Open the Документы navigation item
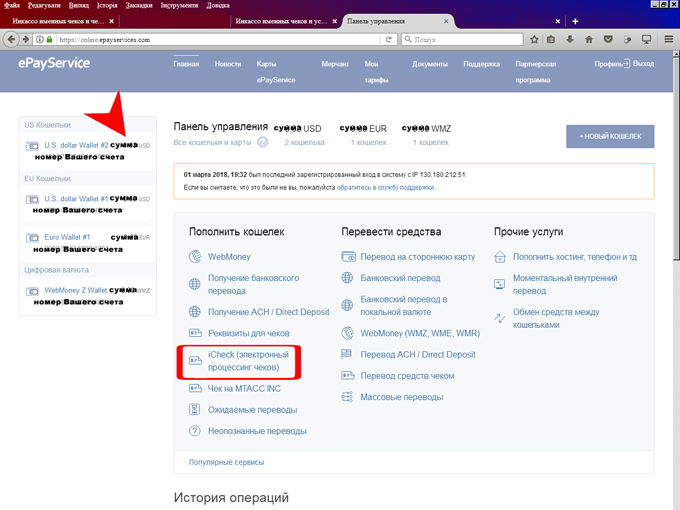 (430, 64)
